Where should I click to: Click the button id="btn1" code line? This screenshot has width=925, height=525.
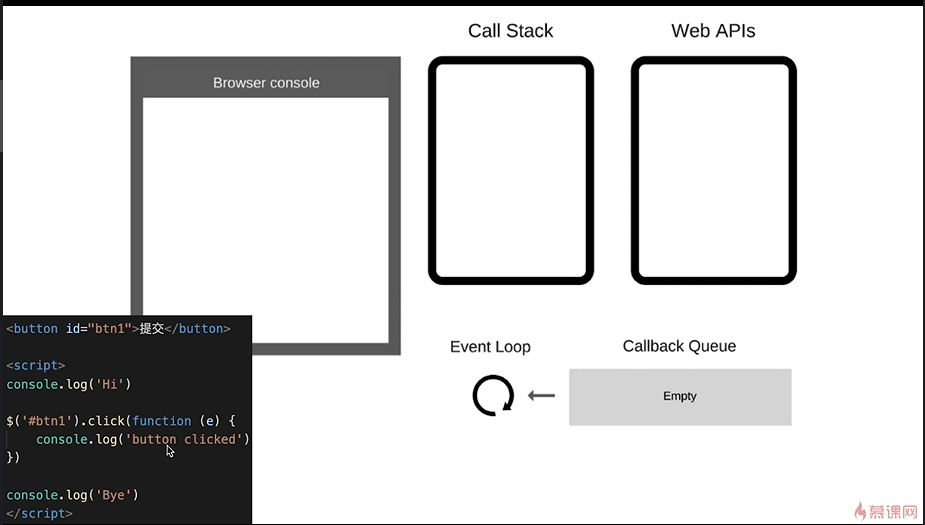tap(119, 329)
